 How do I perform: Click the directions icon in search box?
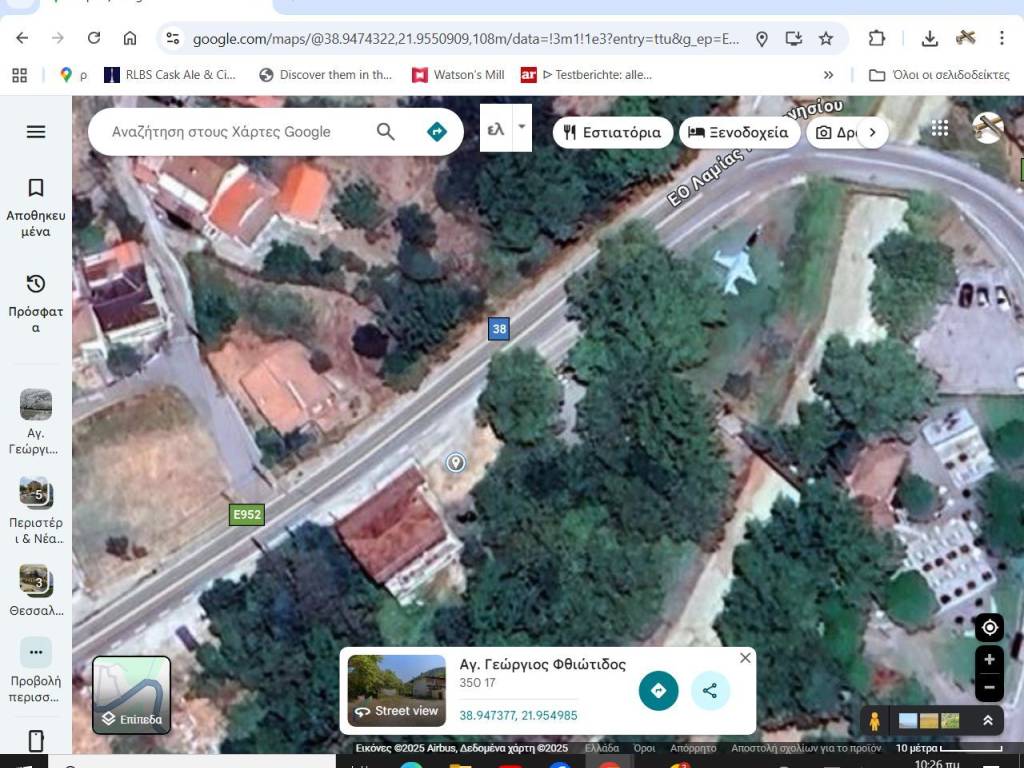pyautogui.click(x=437, y=132)
